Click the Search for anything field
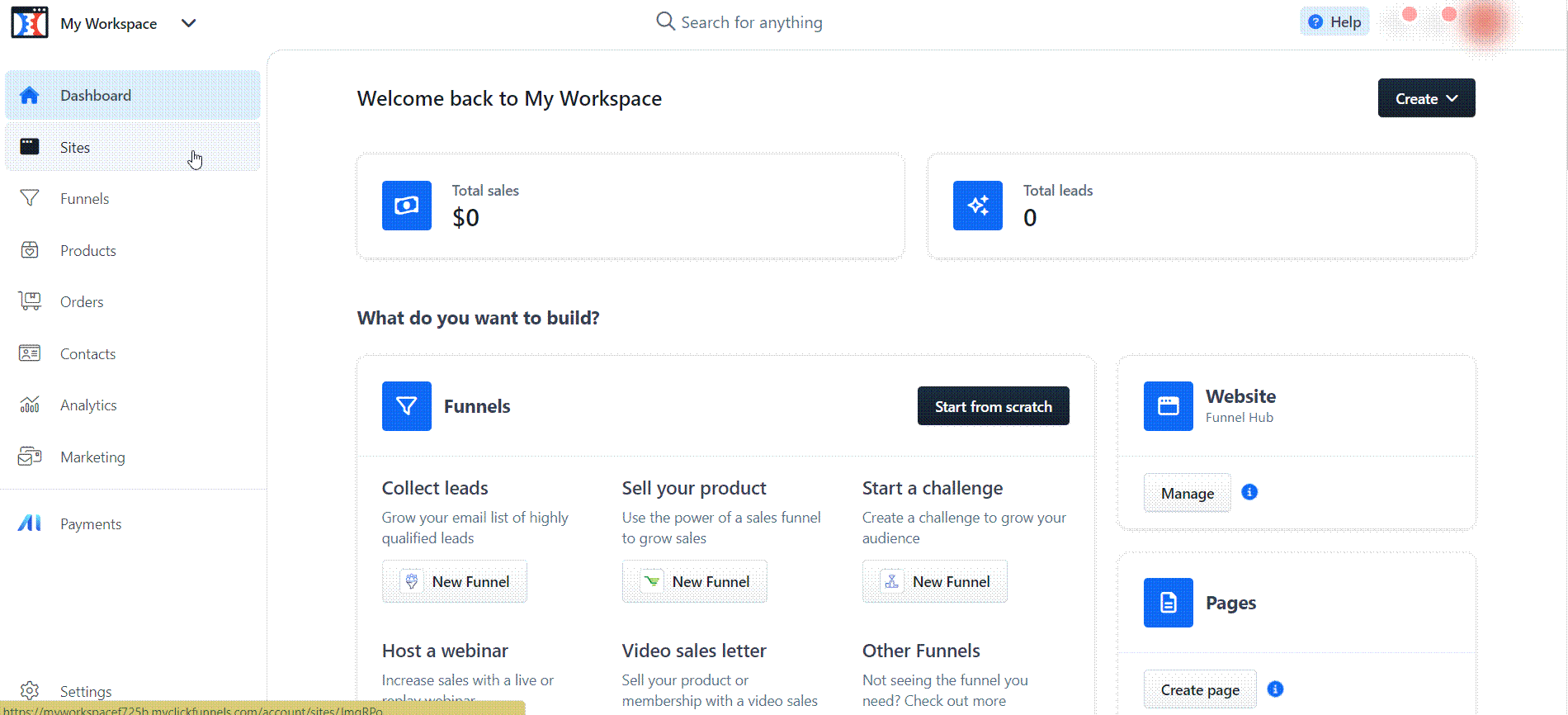 (740, 22)
